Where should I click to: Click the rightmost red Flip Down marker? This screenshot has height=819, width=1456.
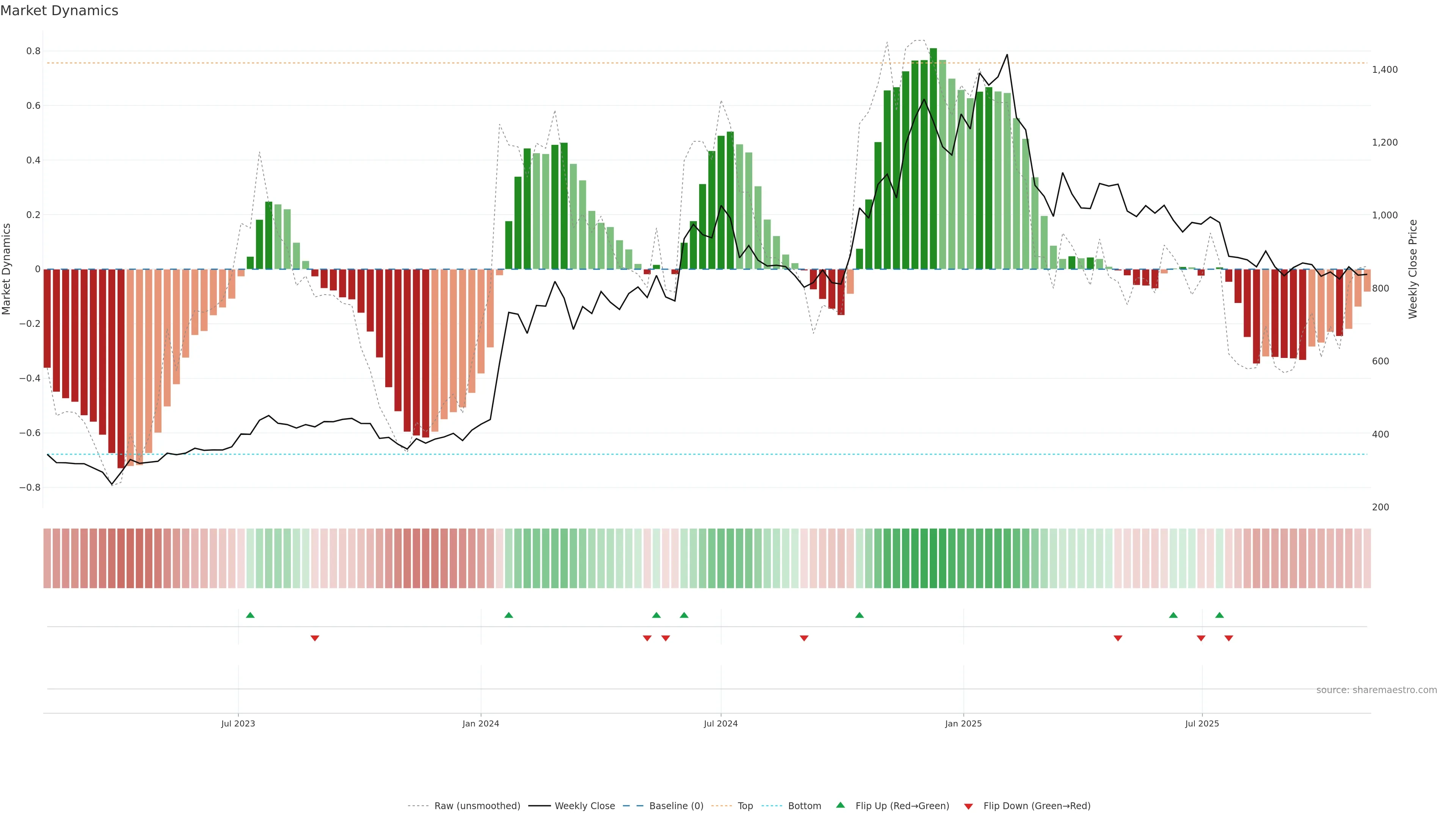(x=1229, y=638)
